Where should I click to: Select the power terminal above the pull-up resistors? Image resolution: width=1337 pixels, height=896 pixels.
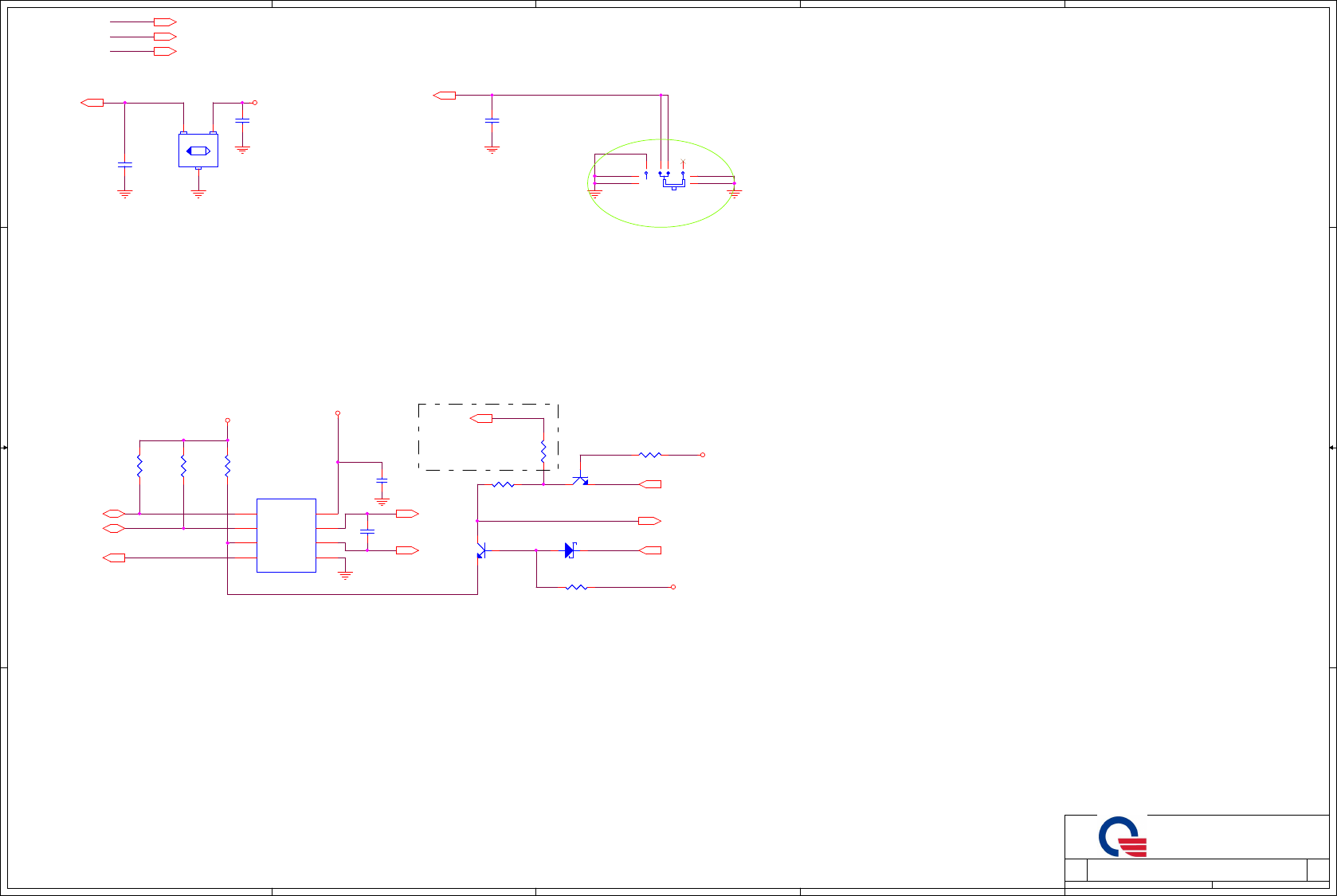coord(227,421)
